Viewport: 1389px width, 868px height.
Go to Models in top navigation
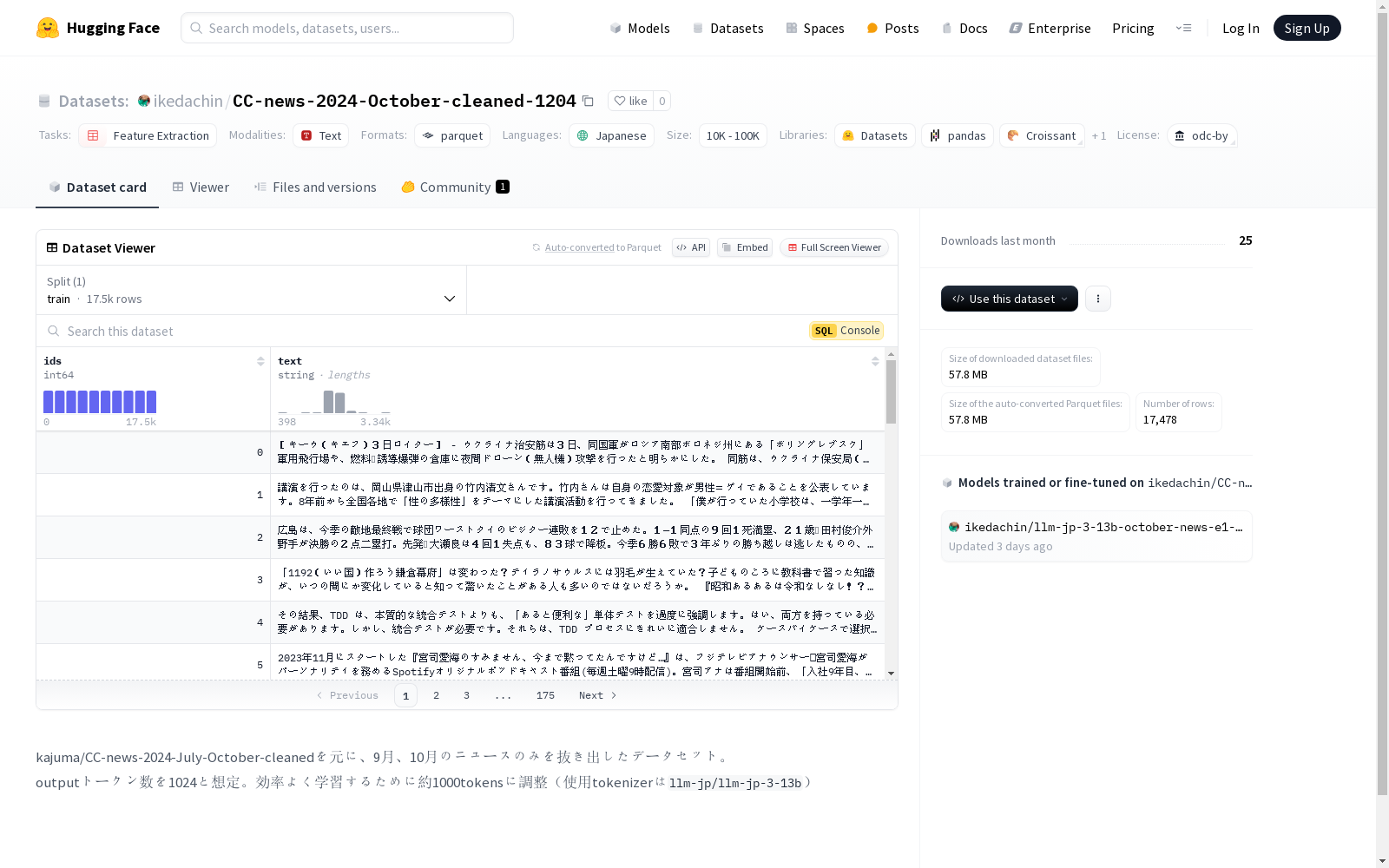coord(640,28)
